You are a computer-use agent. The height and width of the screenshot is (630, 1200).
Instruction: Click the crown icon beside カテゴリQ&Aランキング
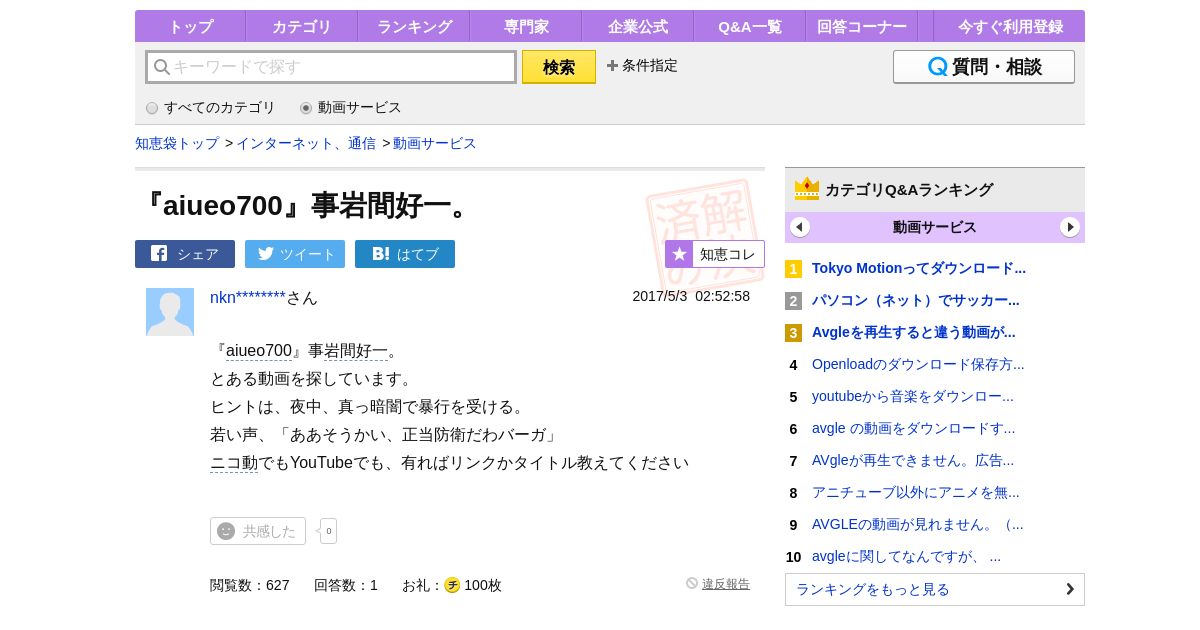click(807, 189)
